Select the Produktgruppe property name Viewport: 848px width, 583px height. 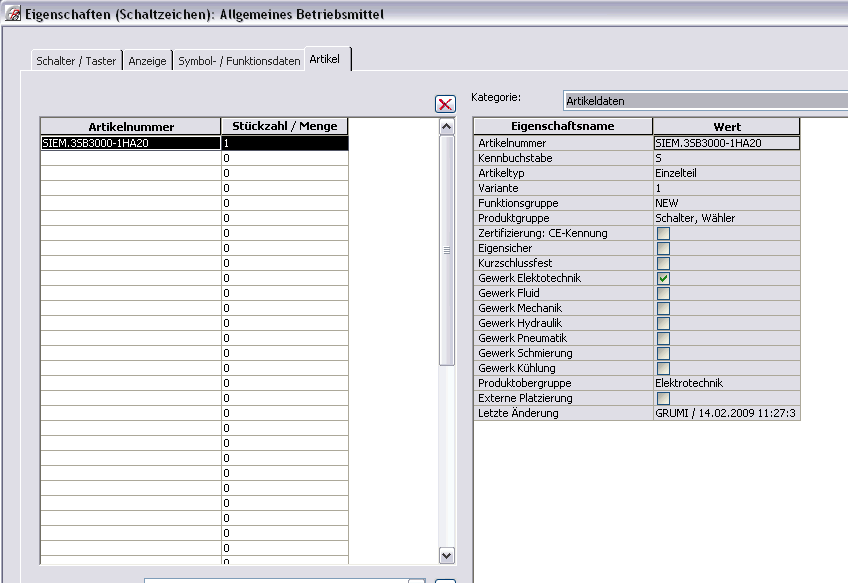point(564,218)
